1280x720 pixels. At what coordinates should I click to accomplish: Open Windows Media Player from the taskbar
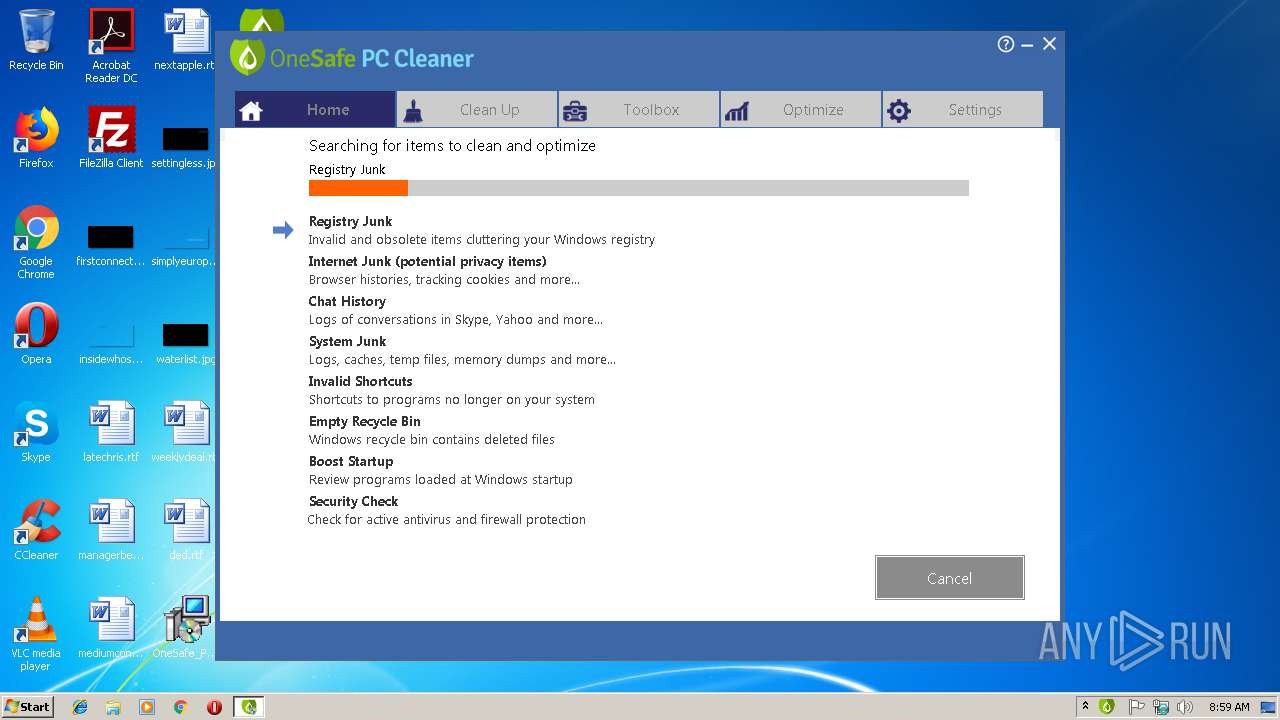pyautogui.click(x=147, y=707)
